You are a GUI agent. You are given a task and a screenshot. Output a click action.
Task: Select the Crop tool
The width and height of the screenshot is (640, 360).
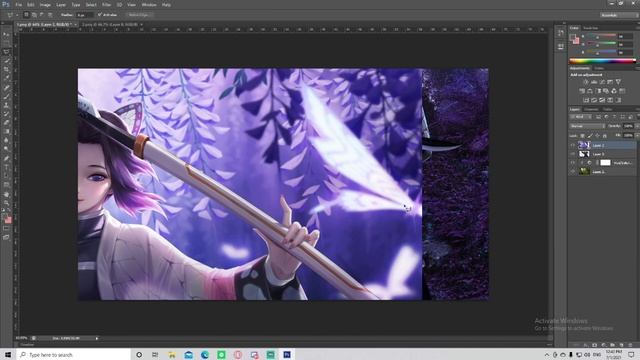click(x=6, y=69)
